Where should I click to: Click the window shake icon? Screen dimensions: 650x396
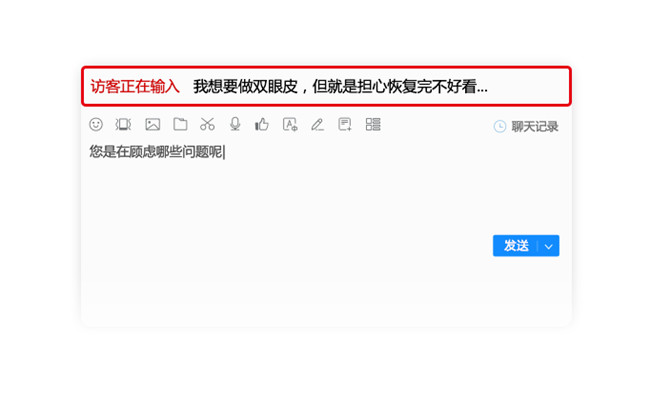tap(123, 124)
